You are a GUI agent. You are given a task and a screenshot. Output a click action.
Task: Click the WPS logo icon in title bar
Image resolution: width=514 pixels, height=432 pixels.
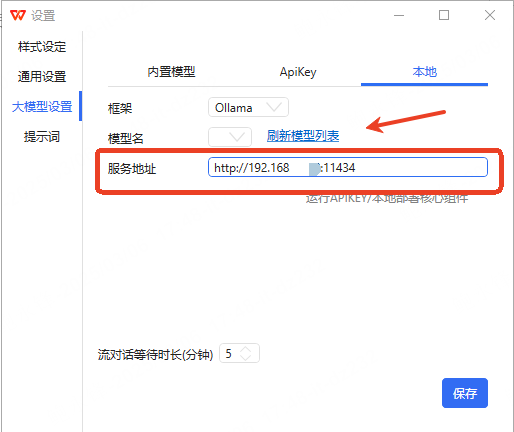coord(18,15)
